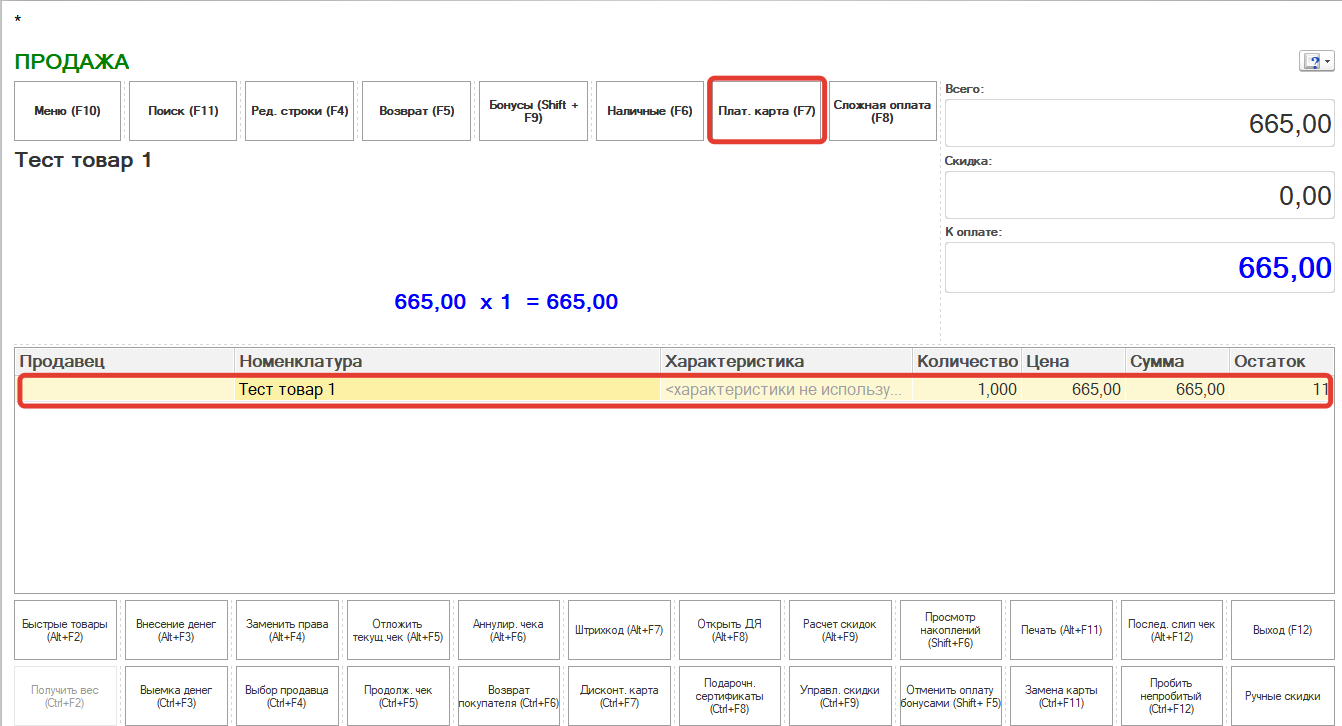Open the help icon dropdown
The image size is (1342, 726).
1316,62
